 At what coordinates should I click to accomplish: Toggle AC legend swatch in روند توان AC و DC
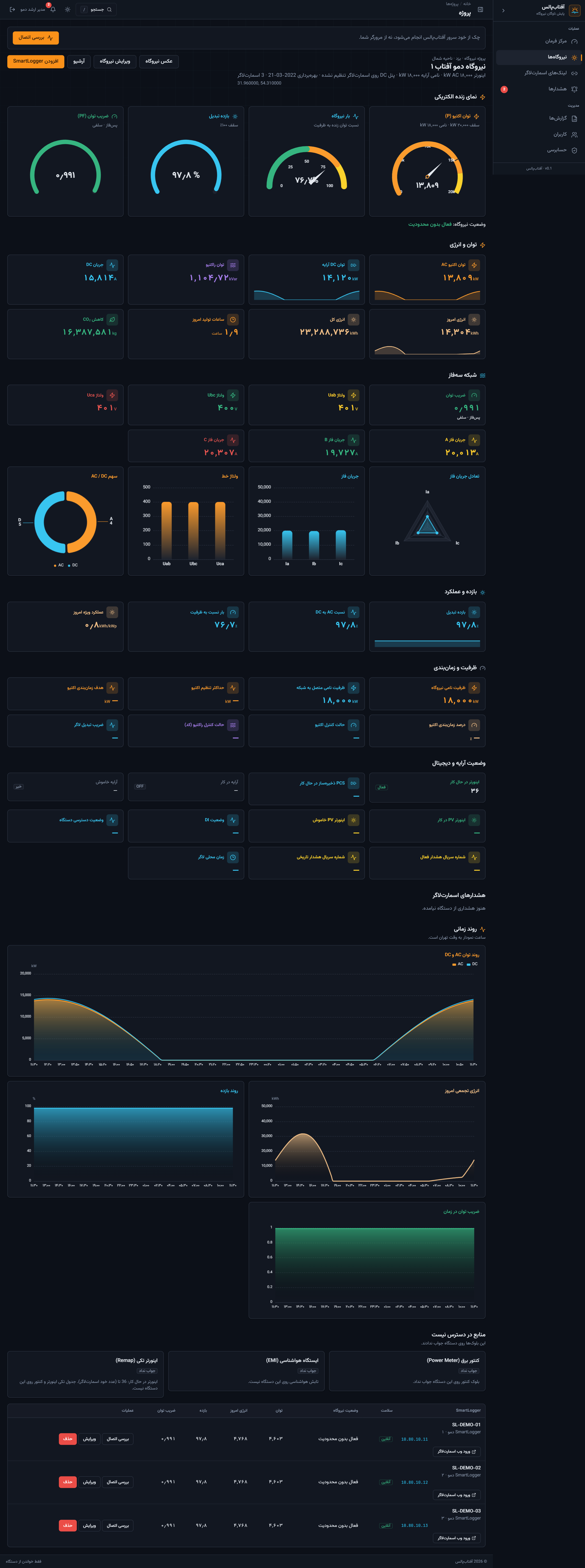(x=454, y=965)
